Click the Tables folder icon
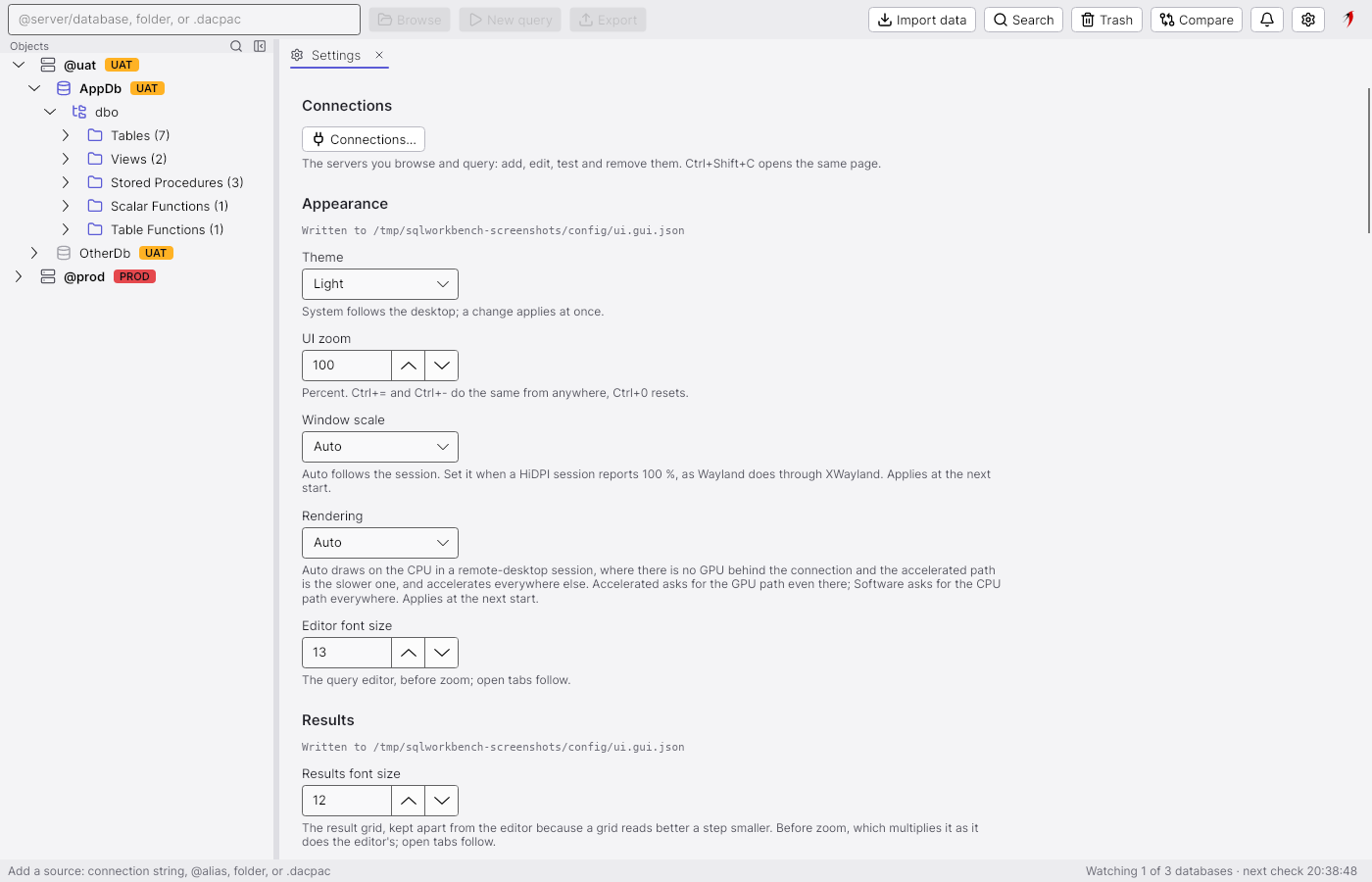1372x882 pixels. (95, 135)
